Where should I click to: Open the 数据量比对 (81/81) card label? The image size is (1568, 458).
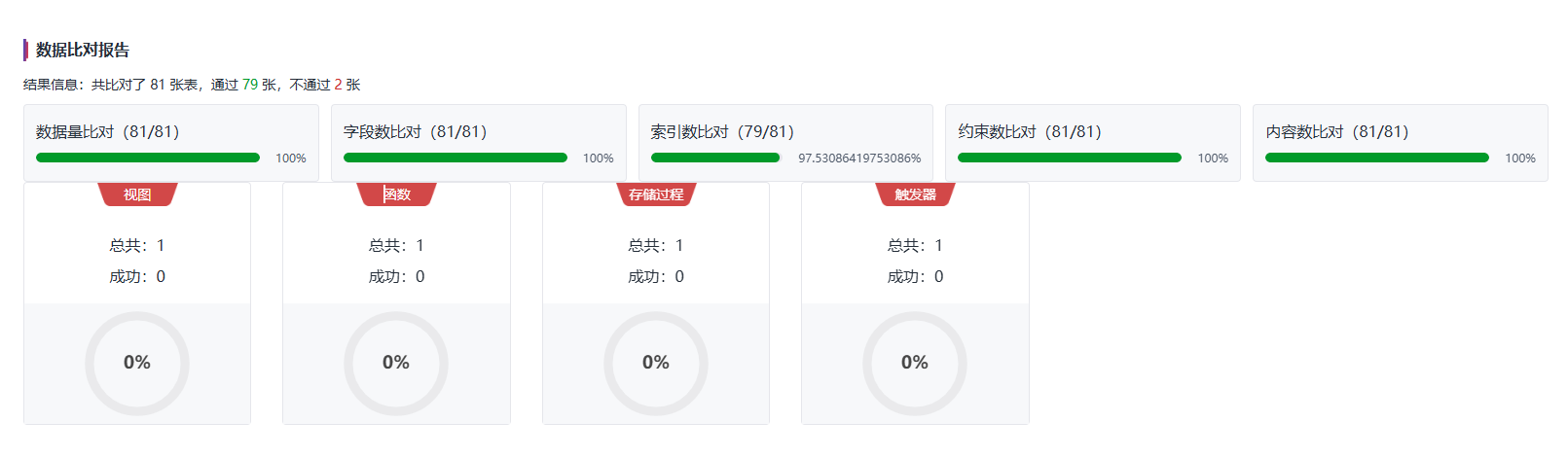tap(107, 131)
